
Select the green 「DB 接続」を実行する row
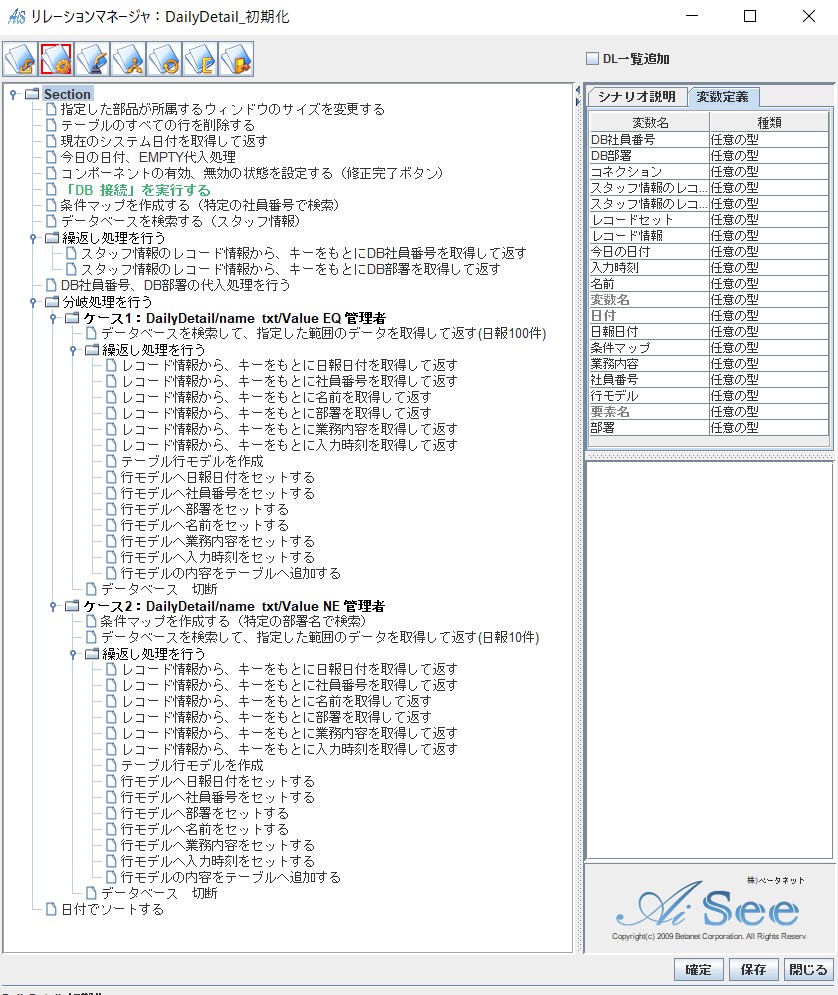click(x=136, y=189)
